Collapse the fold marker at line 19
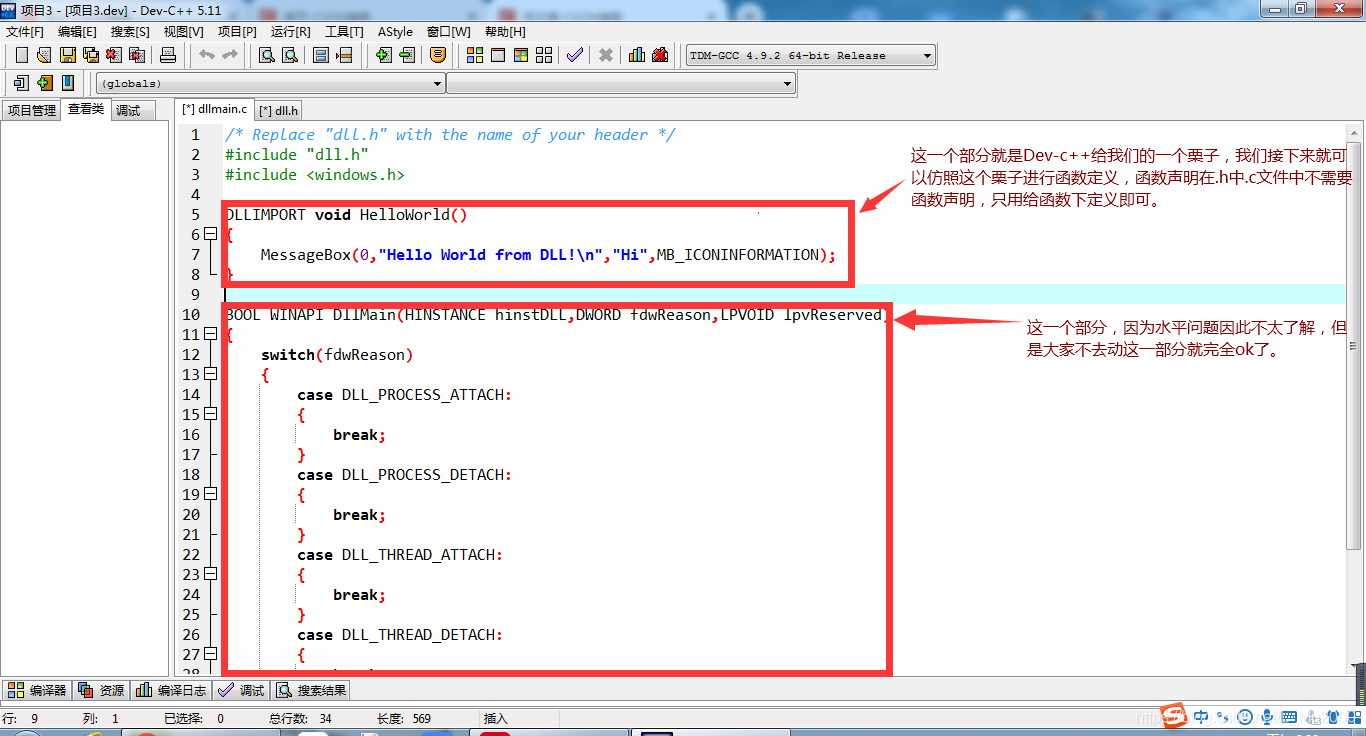The image size is (1366, 736). (210, 494)
